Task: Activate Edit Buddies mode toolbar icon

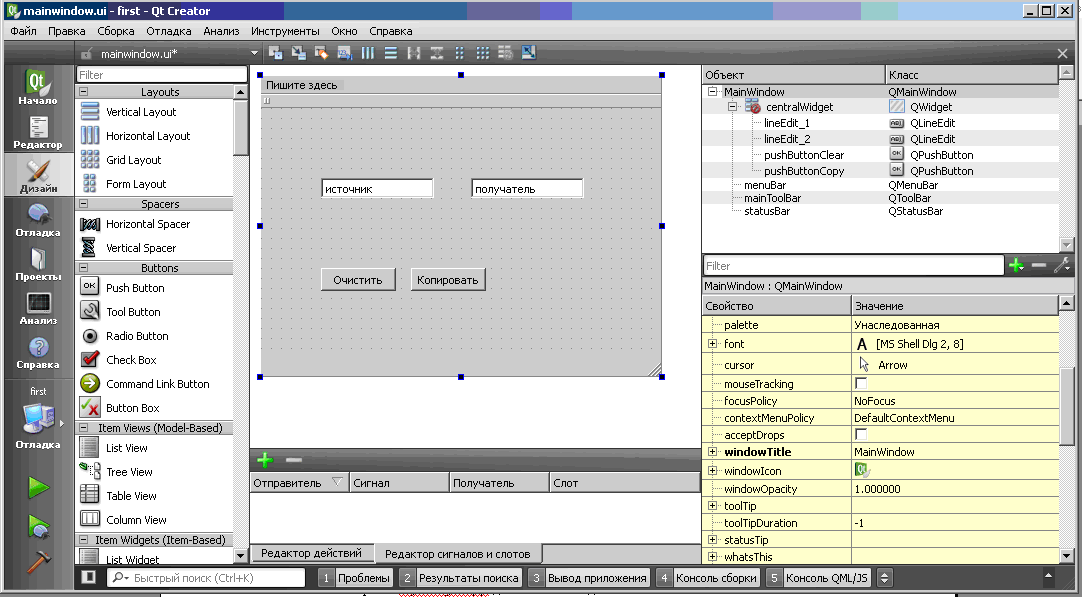Action: [322, 53]
